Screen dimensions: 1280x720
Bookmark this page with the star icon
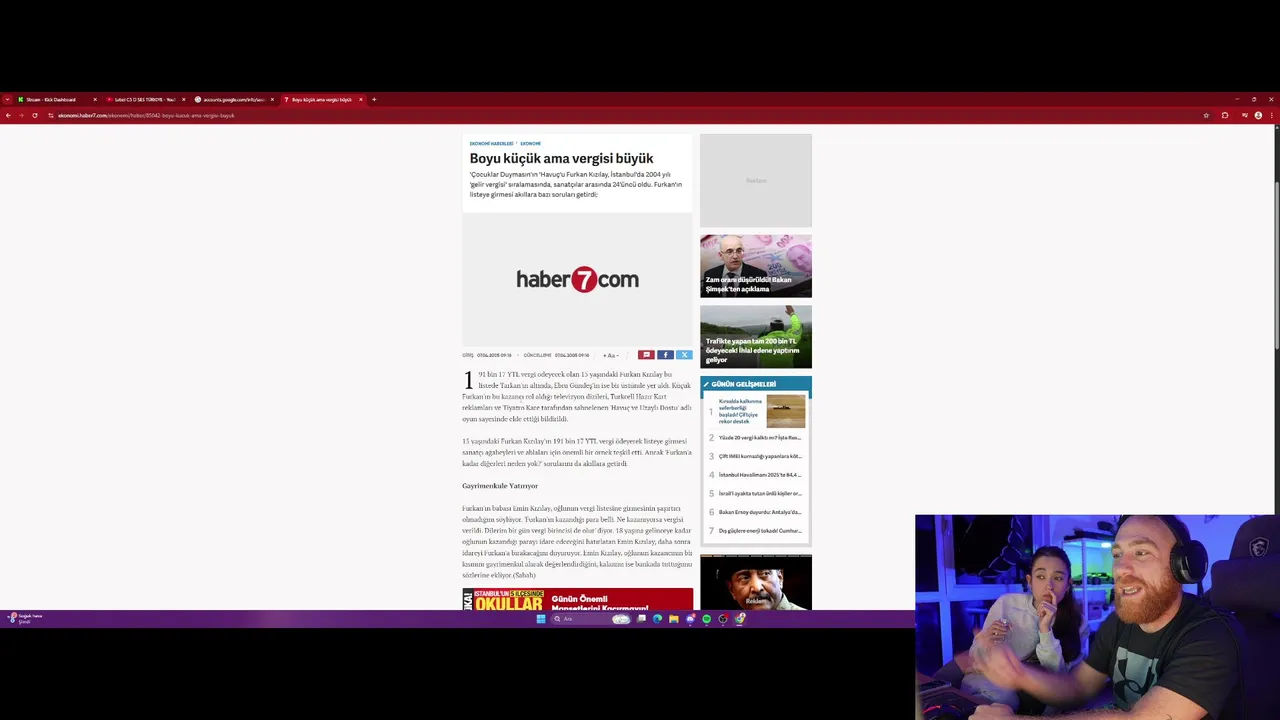point(1206,115)
